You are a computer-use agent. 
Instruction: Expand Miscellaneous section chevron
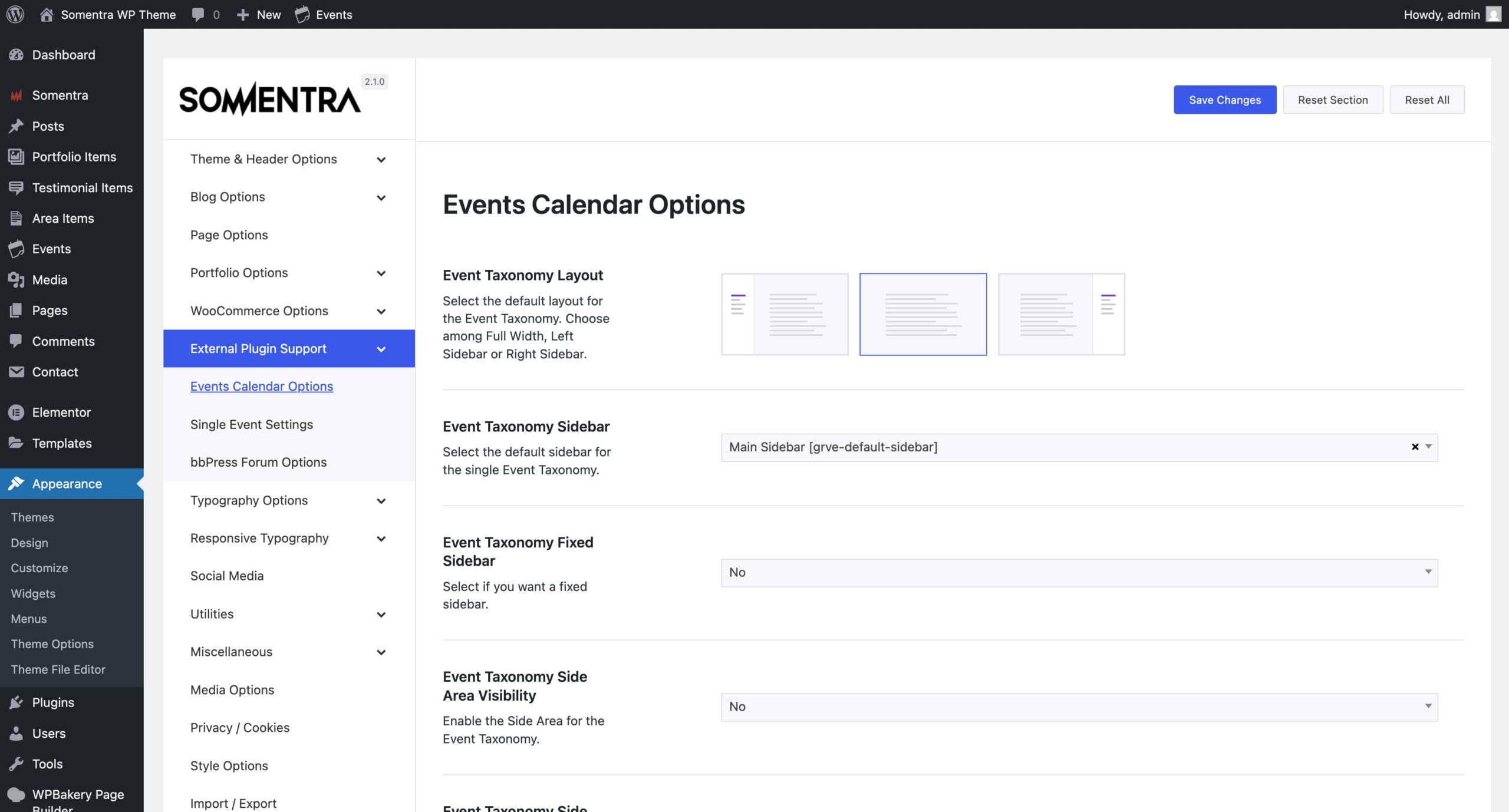381,652
